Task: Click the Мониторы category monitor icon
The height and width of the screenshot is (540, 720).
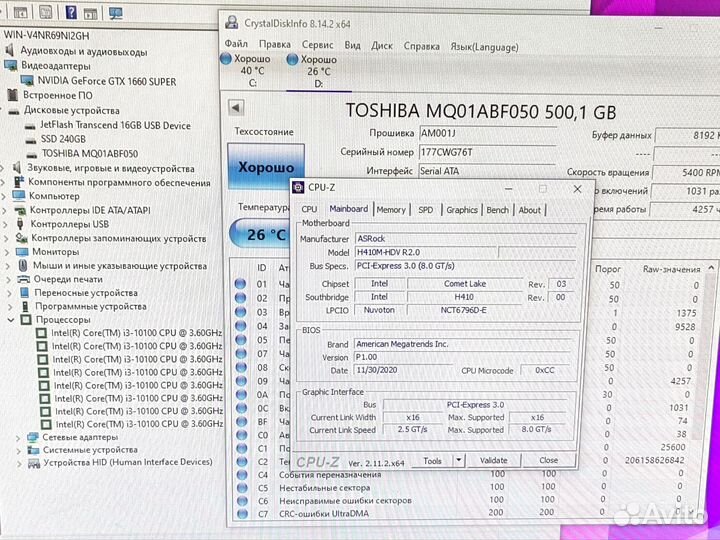Action: pos(22,252)
